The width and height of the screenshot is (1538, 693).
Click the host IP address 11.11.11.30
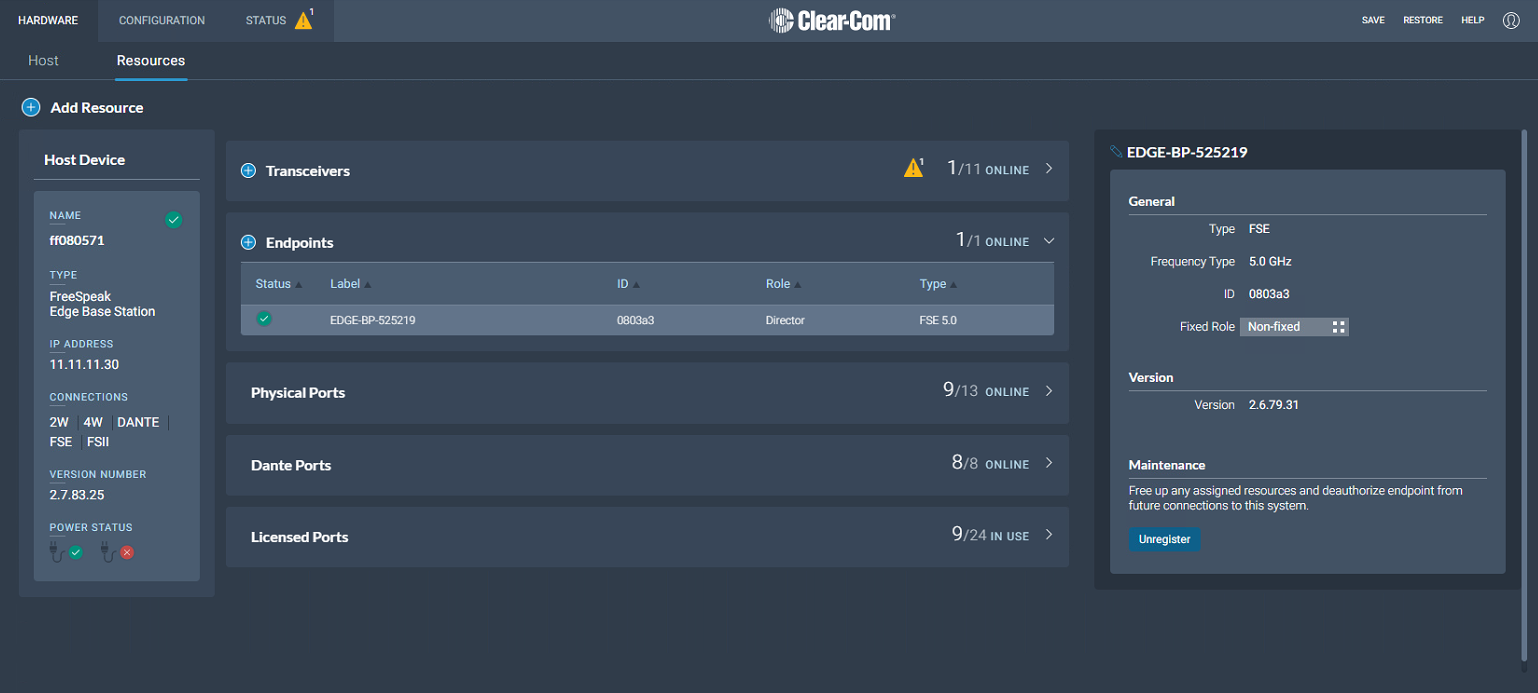click(x=84, y=365)
